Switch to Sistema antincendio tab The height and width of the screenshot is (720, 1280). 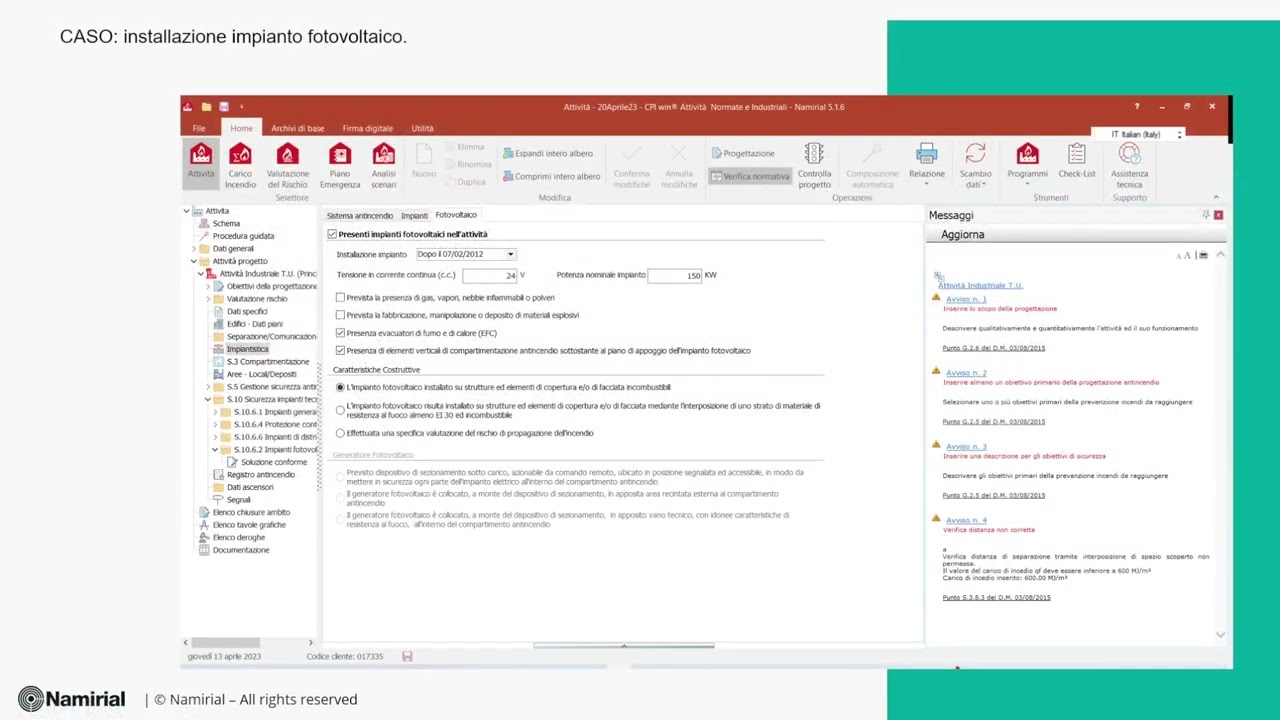coord(360,215)
